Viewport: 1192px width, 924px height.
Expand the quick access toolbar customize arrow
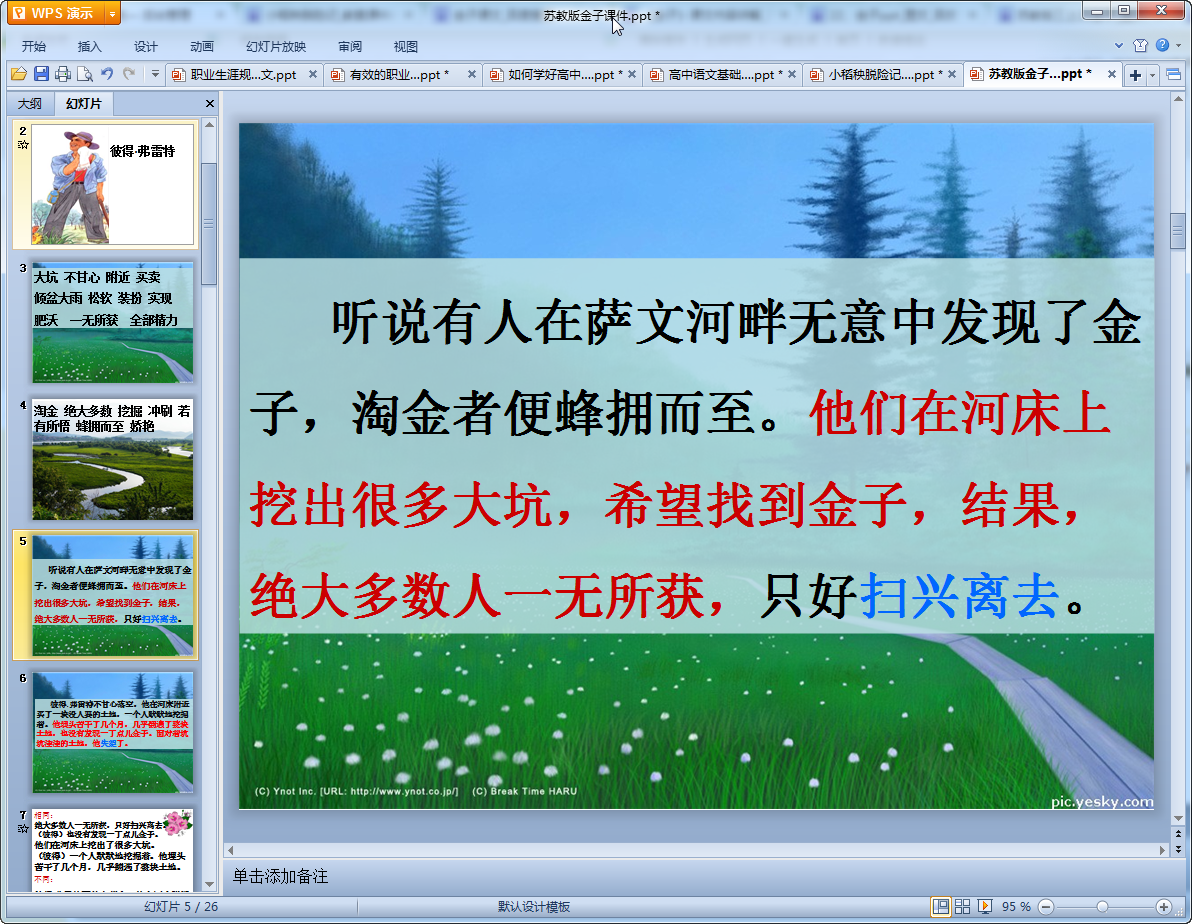(x=155, y=74)
